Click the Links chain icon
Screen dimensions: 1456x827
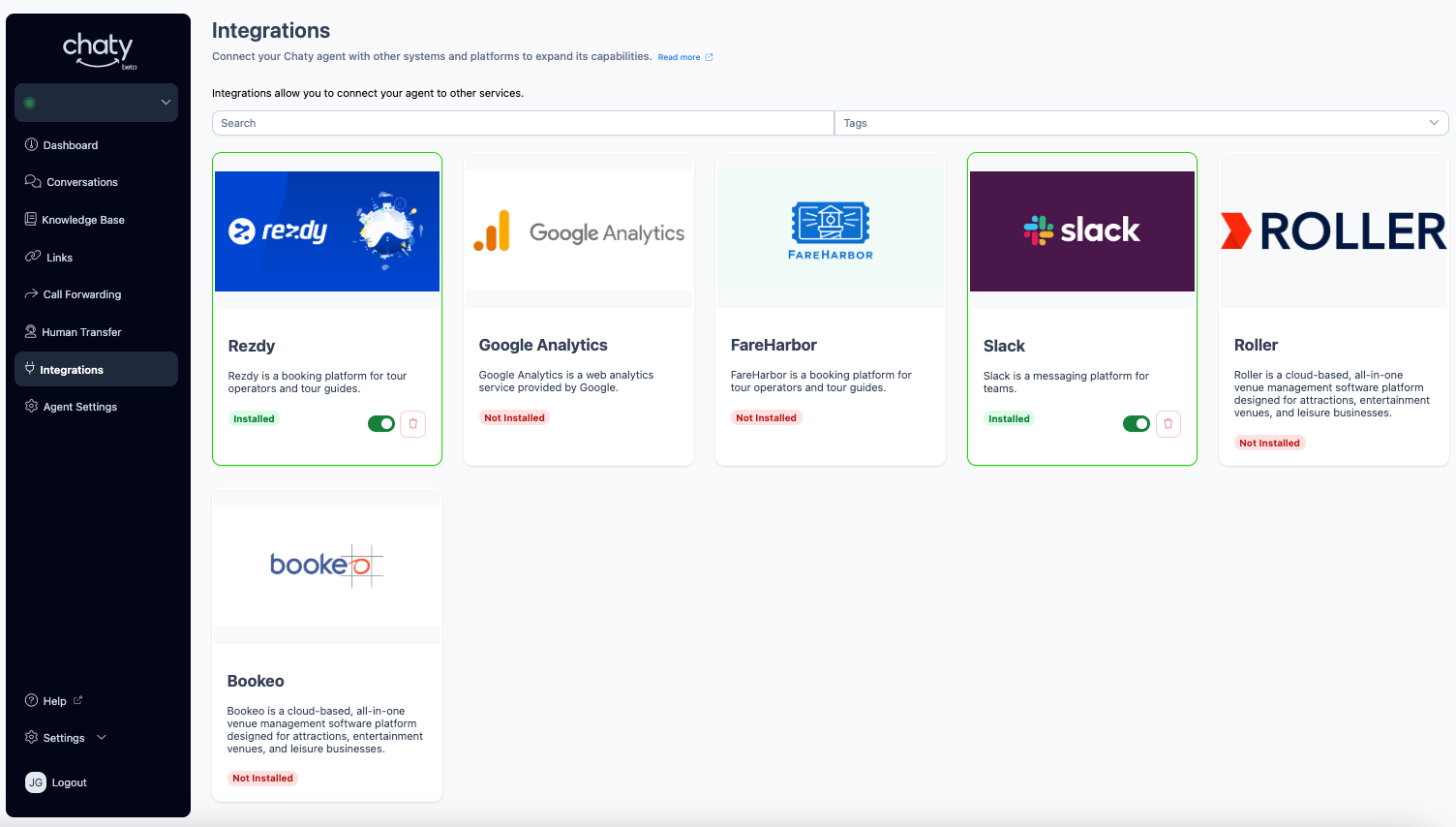coord(33,257)
